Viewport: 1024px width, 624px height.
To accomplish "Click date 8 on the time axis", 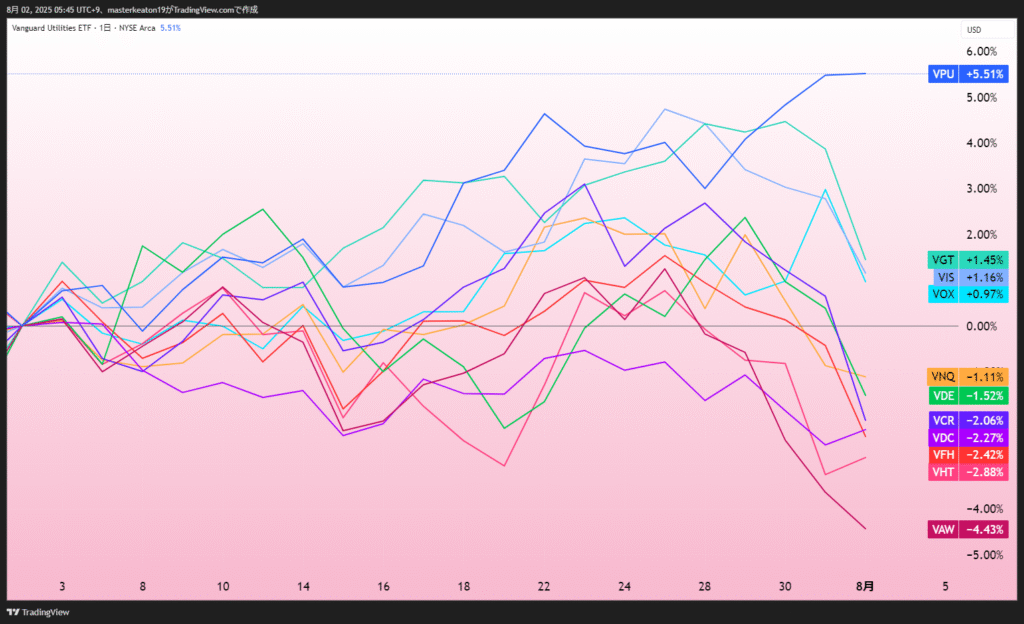I will (x=142, y=586).
